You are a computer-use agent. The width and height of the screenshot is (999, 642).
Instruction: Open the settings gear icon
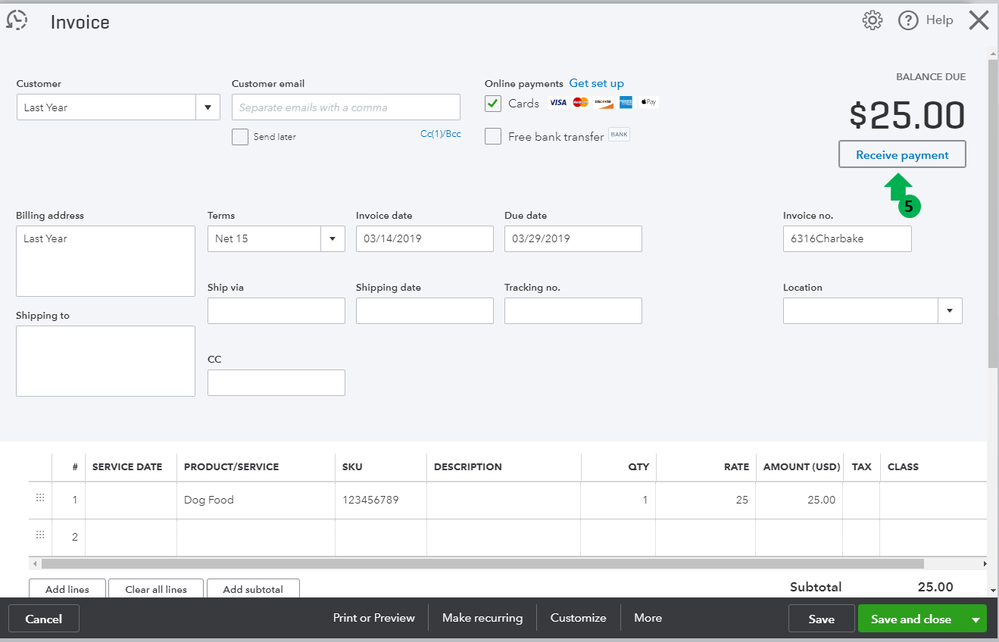coord(872,20)
